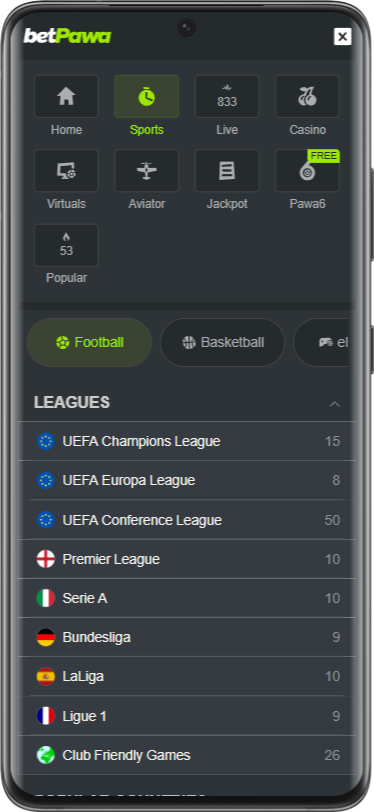Open the free Pawa6 game tile

click(307, 171)
